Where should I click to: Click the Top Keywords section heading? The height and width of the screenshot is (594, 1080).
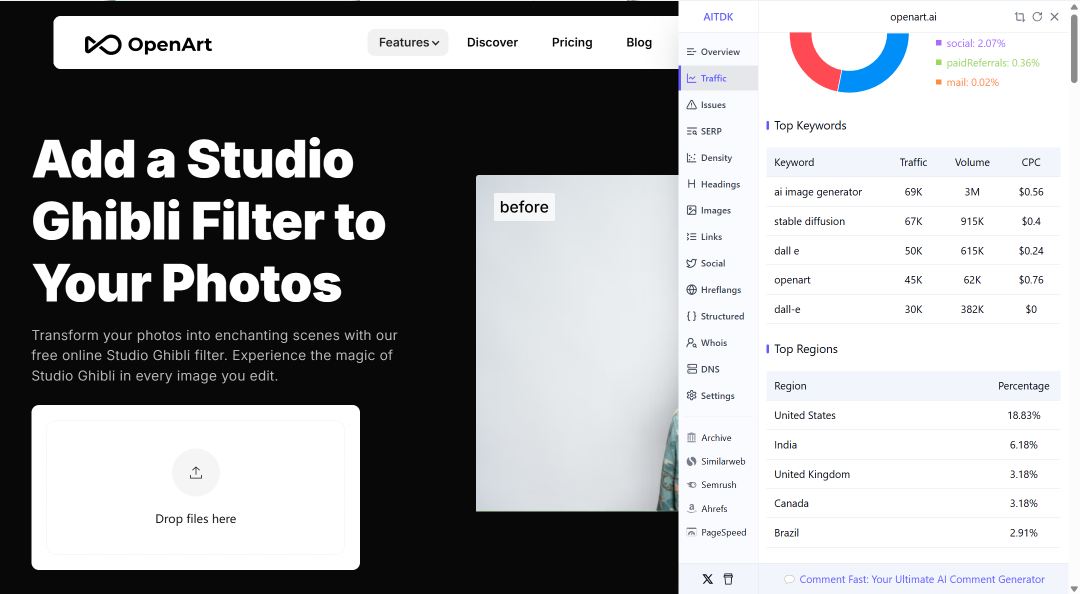click(x=810, y=125)
